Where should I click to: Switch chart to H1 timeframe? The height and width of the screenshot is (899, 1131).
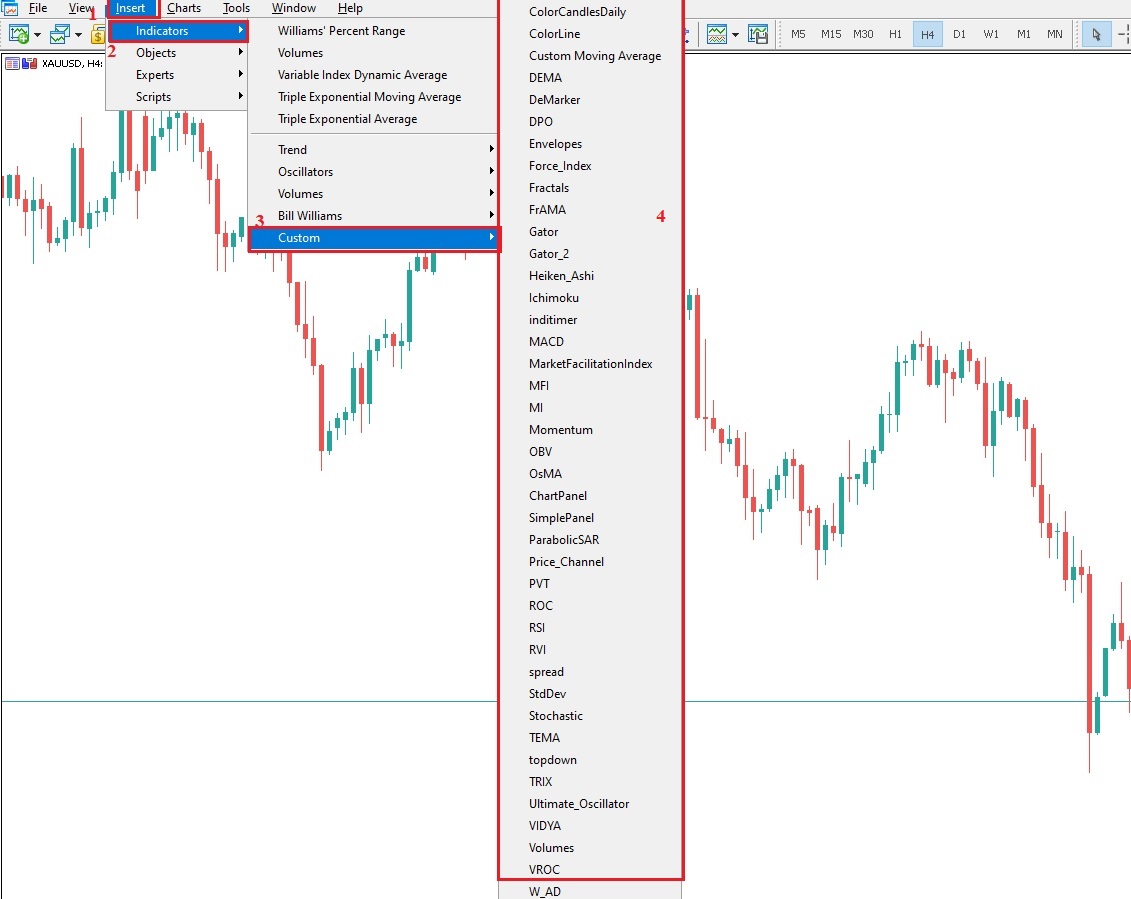point(895,34)
